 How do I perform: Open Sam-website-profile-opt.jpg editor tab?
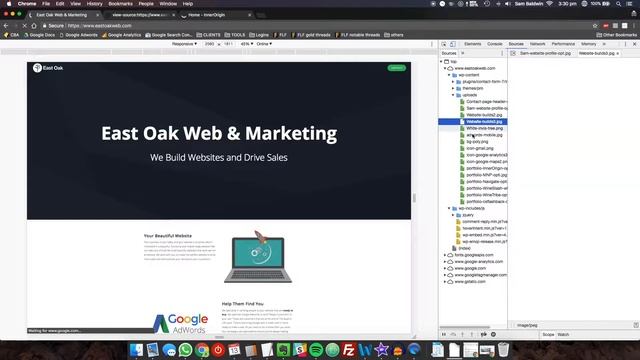click(x=545, y=53)
